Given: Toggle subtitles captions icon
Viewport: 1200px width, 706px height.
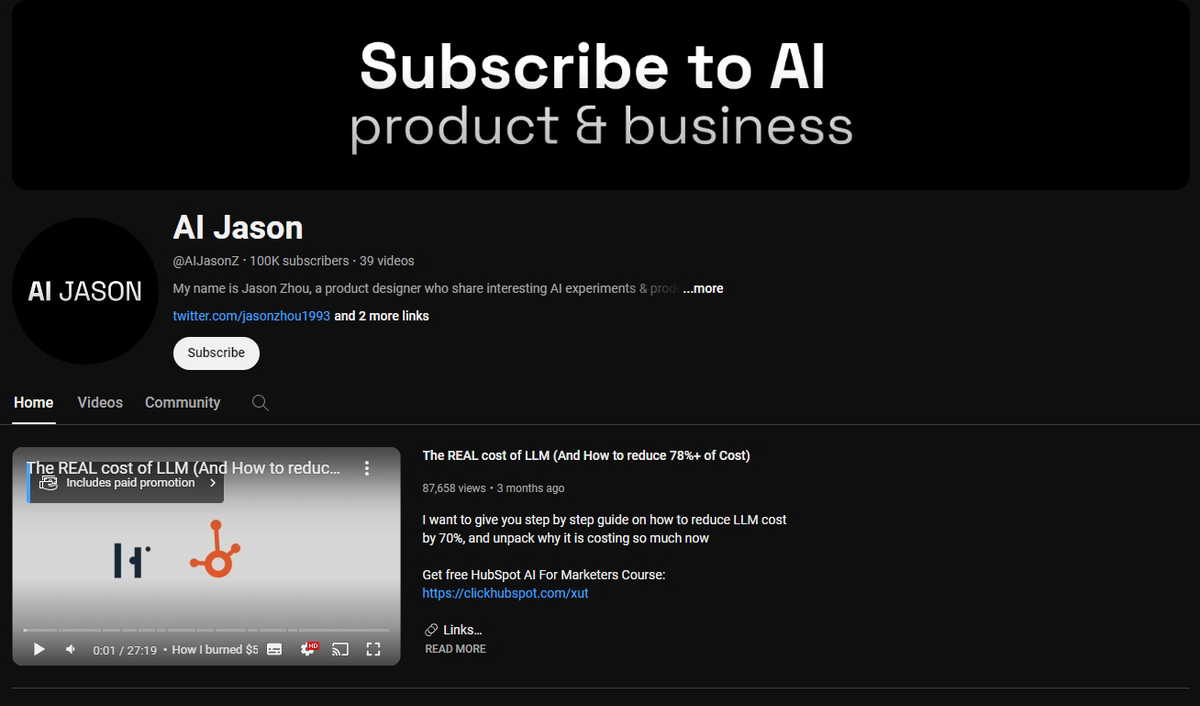Looking at the screenshot, I should pos(274,649).
